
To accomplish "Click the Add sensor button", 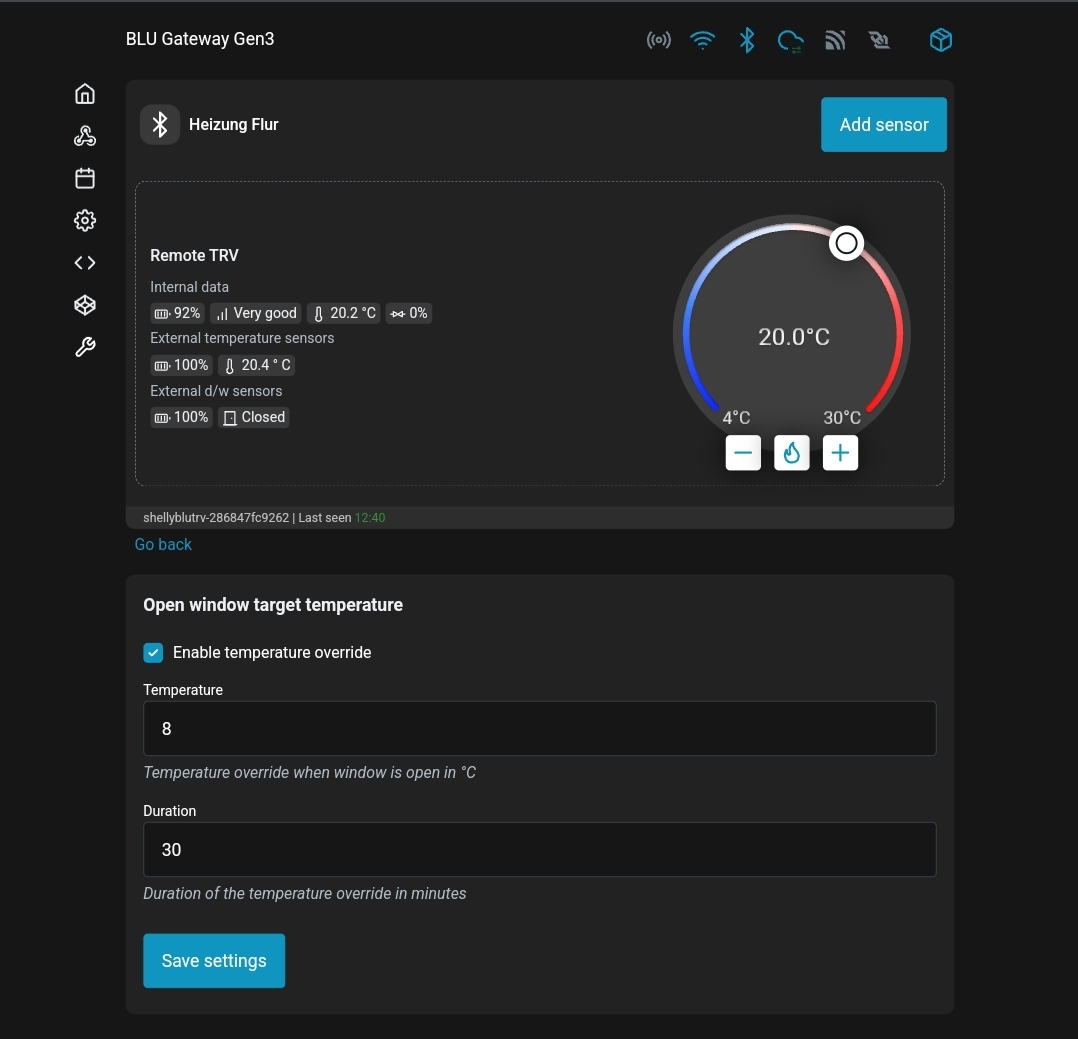I will (x=883, y=125).
